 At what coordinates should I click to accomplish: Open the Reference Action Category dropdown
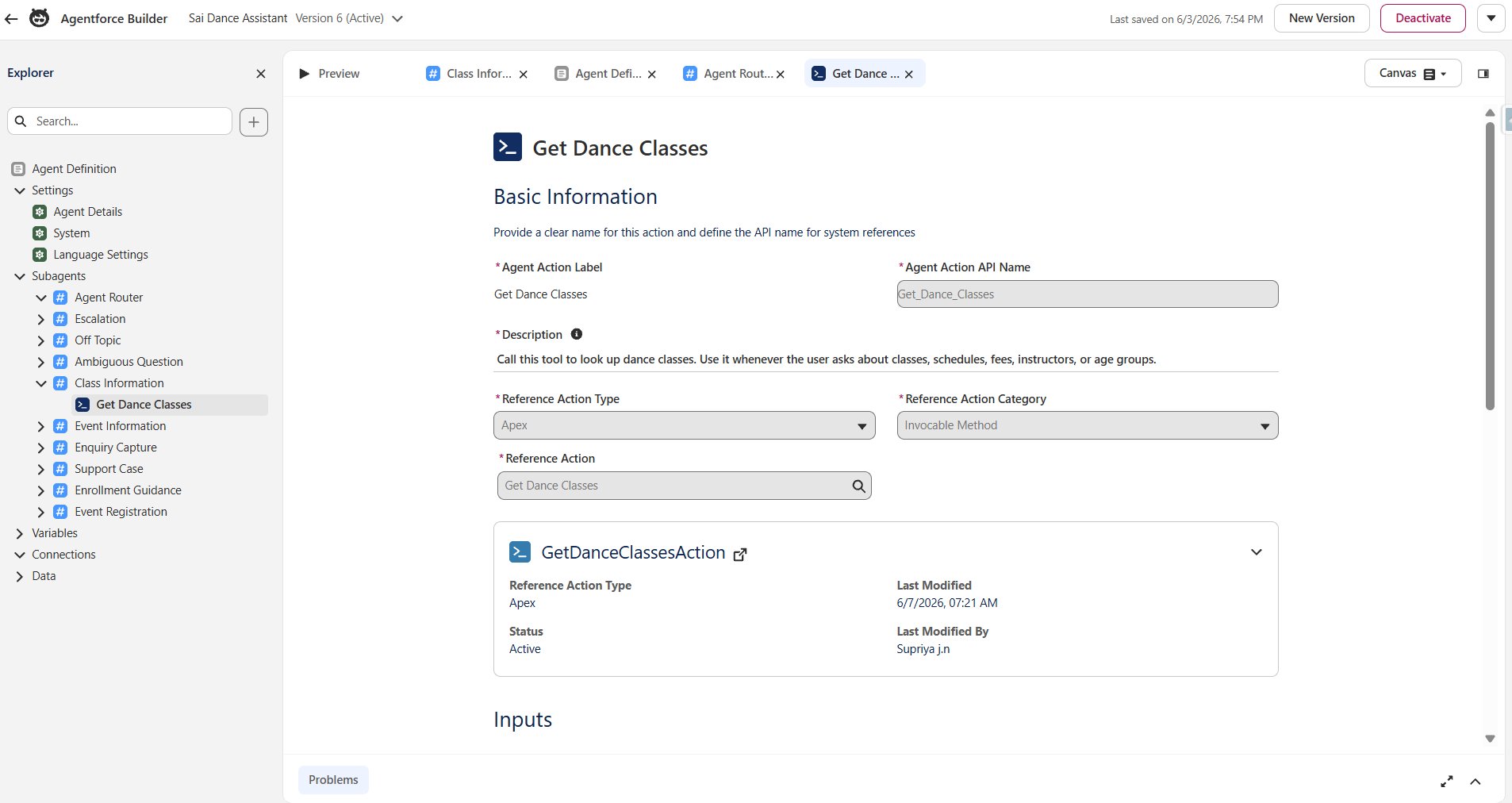(x=1088, y=425)
